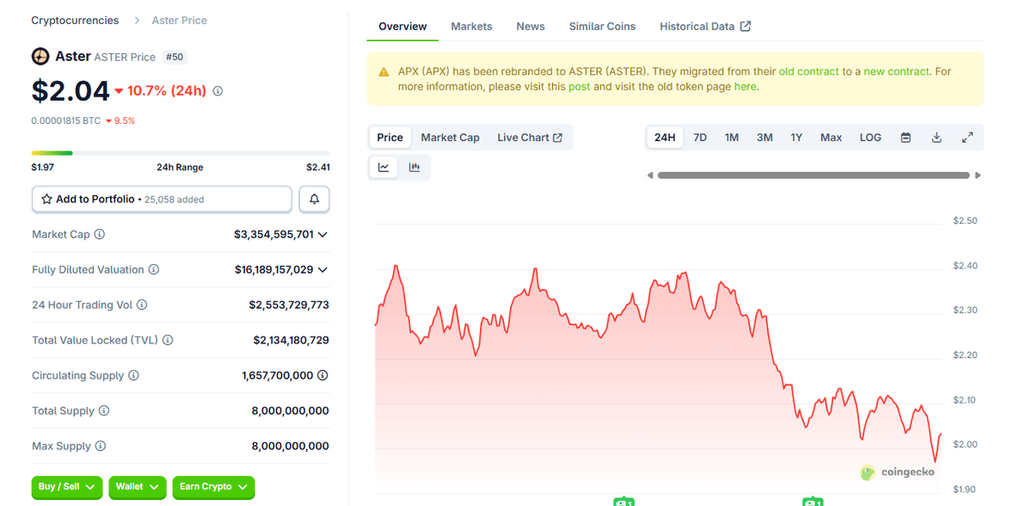Open the old token page here link

coord(745,86)
